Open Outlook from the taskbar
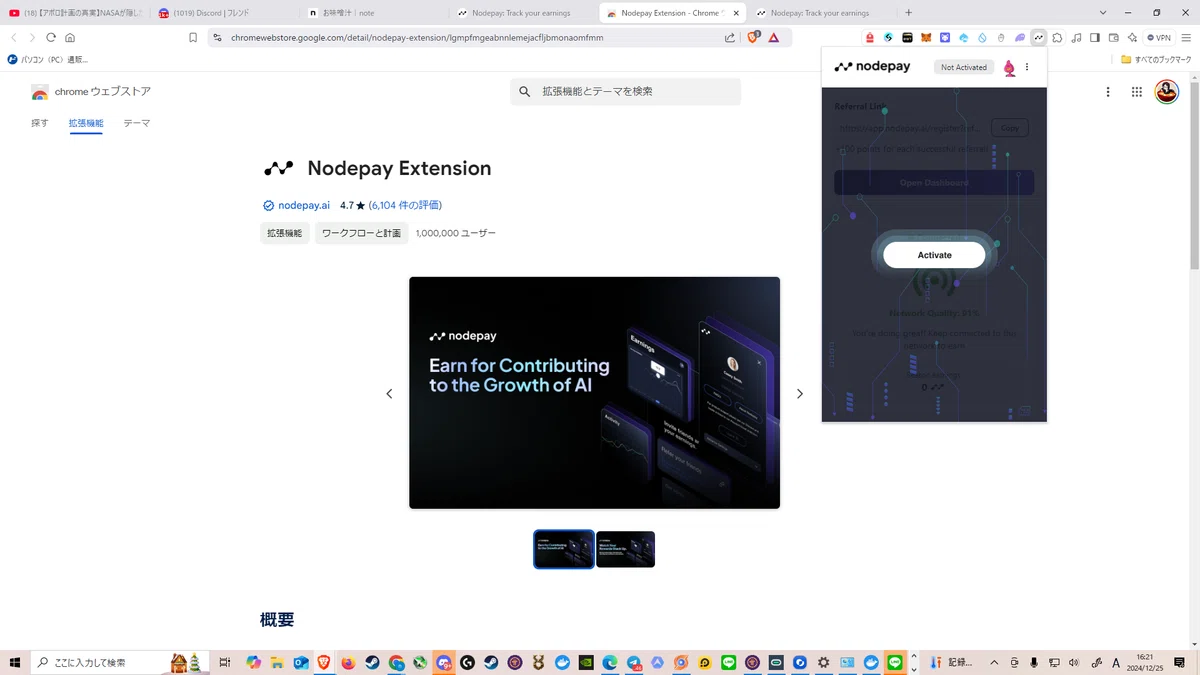 (x=301, y=662)
